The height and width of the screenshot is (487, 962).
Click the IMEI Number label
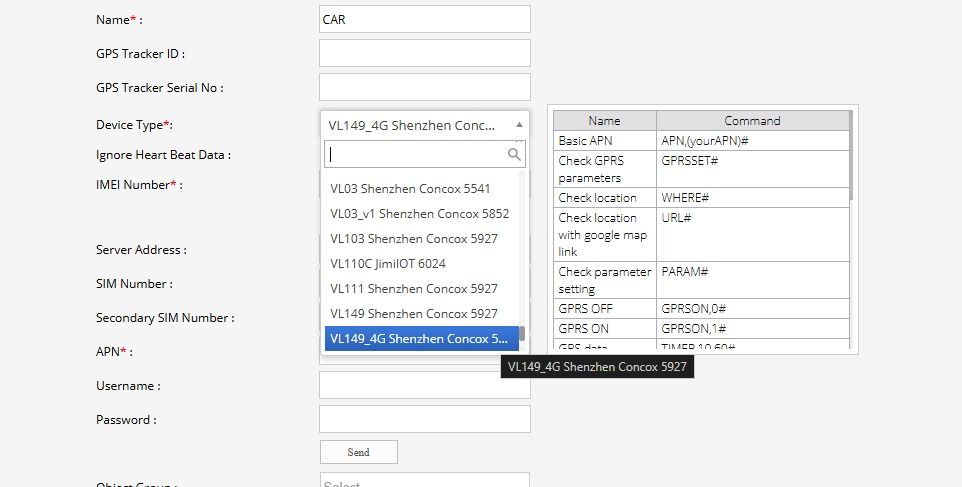click(x=139, y=185)
